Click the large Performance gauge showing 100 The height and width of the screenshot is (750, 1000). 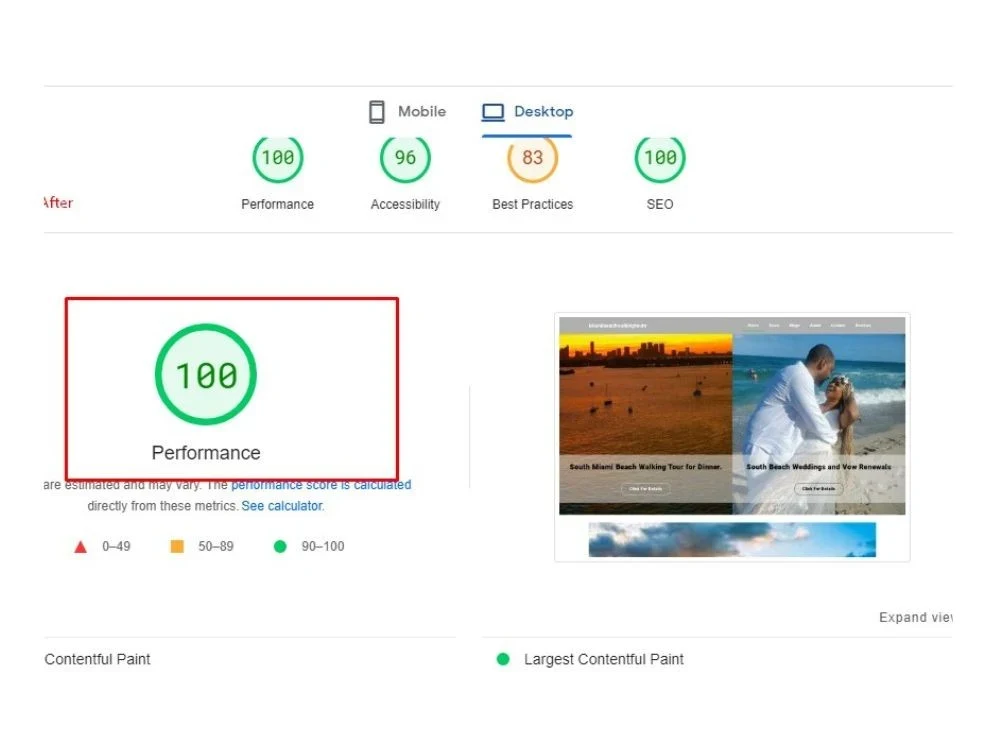pos(206,374)
